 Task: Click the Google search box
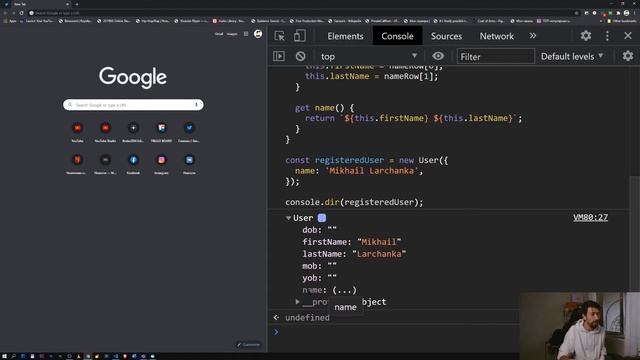tap(133, 105)
